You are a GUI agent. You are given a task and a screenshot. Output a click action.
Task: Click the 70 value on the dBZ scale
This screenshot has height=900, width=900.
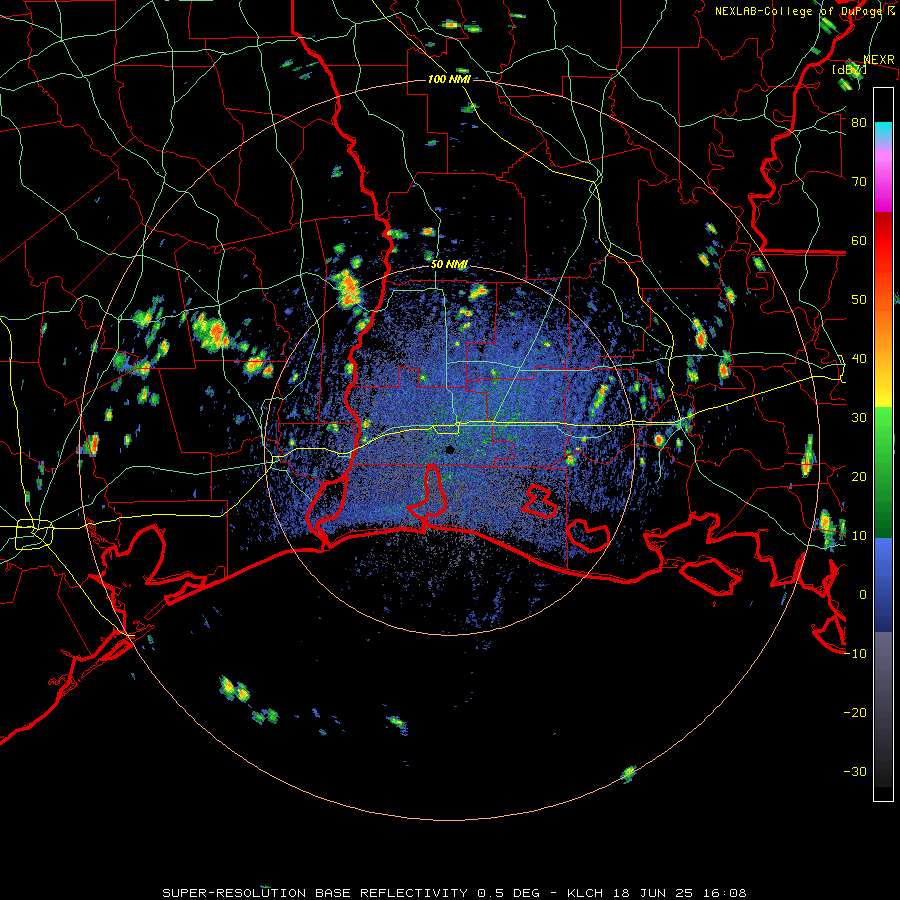[x=859, y=182]
